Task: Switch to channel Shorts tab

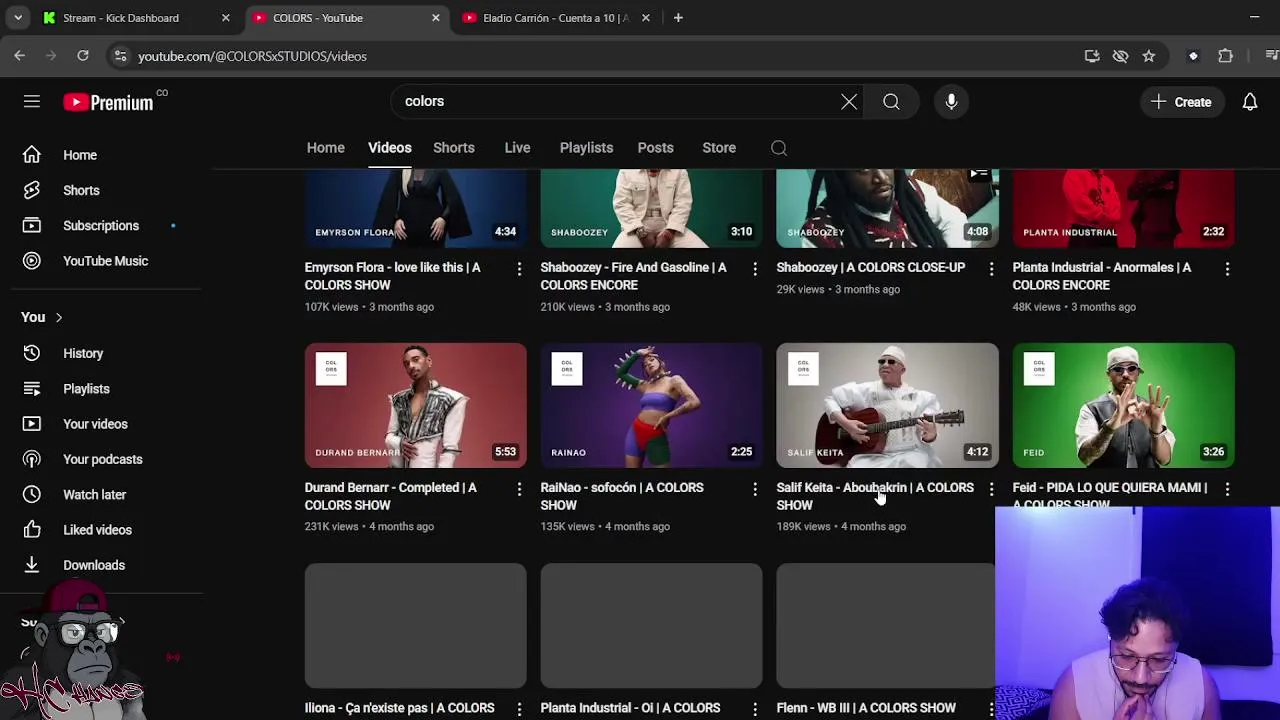Action: [x=454, y=148]
